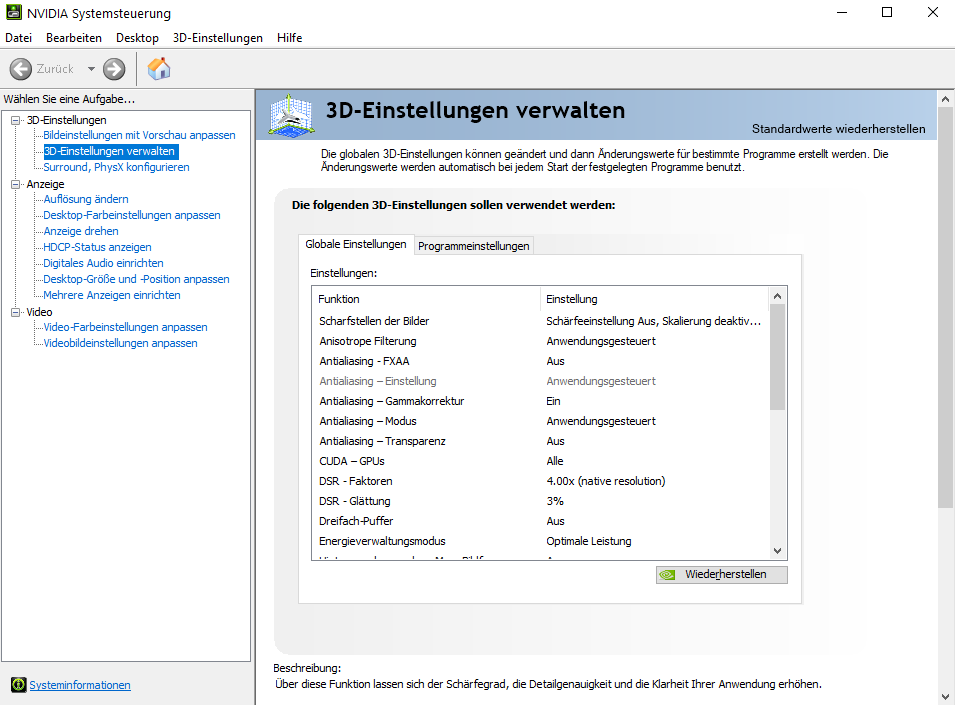Image resolution: width=955 pixels, height=705 pixels.
Task: Open Desktop-Größe und -Position anpassen
Action: click(x=136, y=279)
